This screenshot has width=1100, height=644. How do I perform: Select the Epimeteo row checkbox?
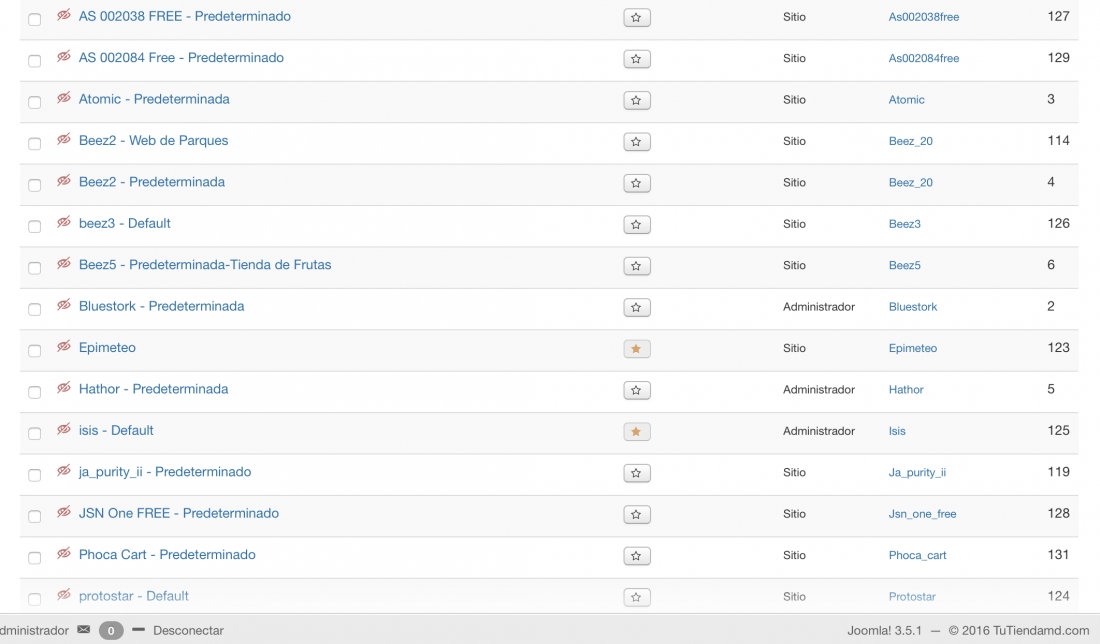click(34, 350)
